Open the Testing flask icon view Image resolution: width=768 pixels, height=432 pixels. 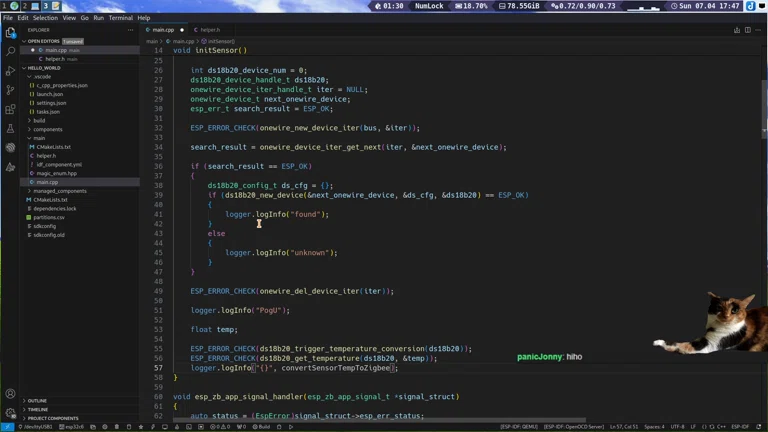coord(11,129)
